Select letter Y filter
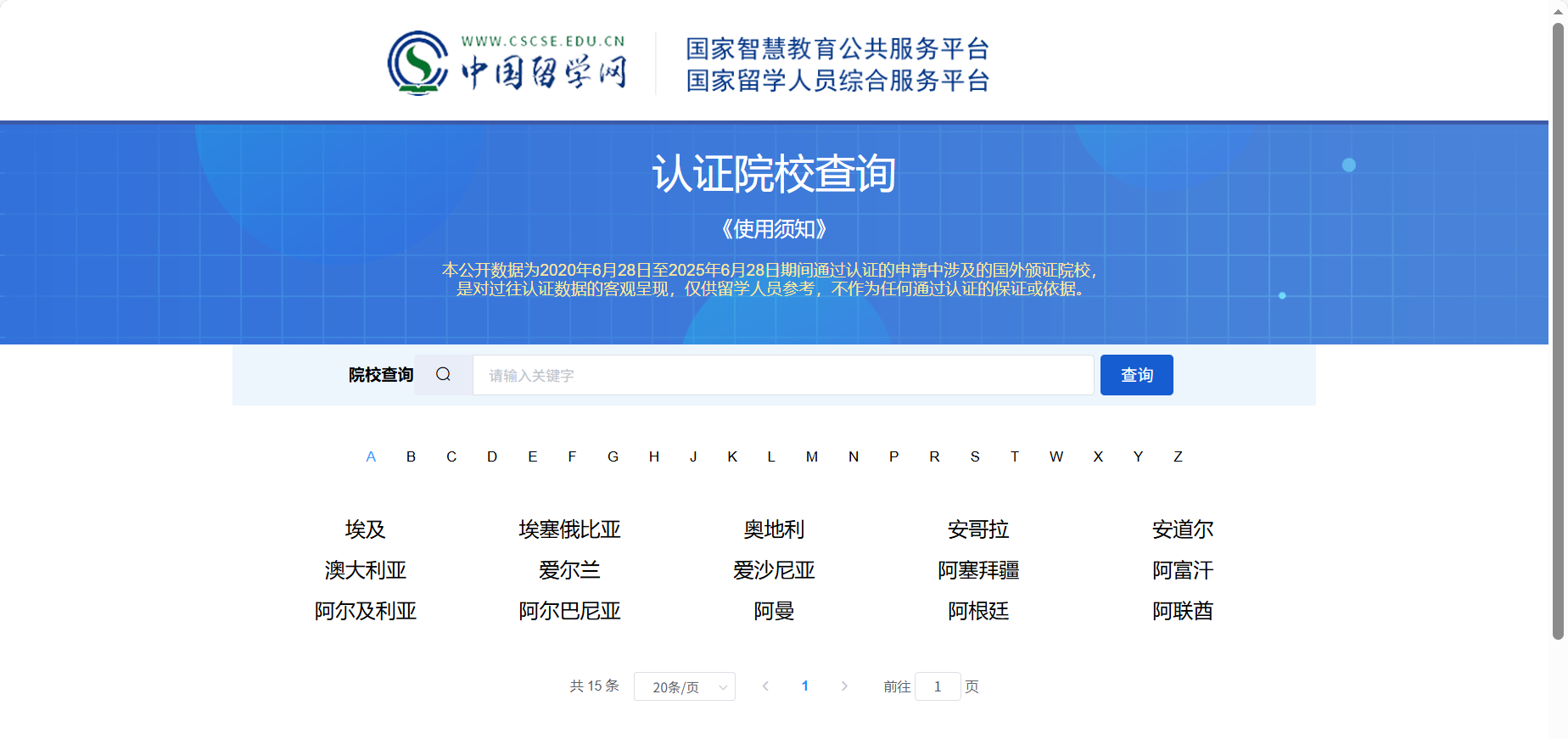 tap(1138, 456)
